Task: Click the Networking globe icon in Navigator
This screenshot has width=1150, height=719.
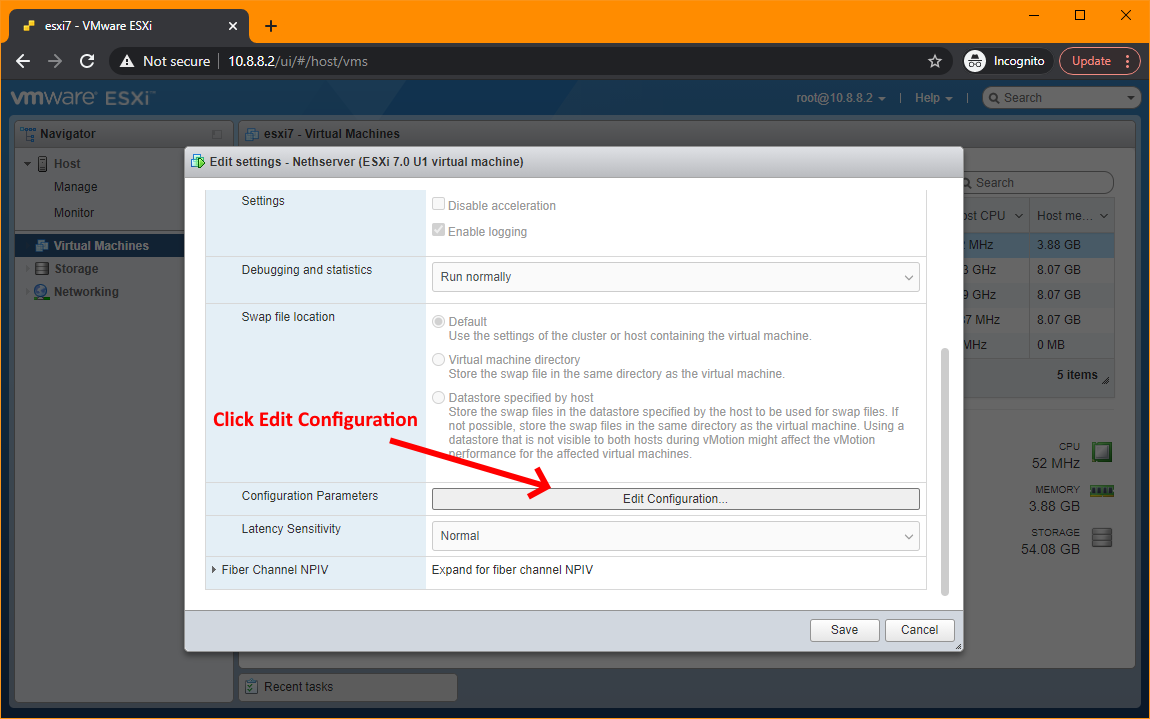Action: point(41,292)
